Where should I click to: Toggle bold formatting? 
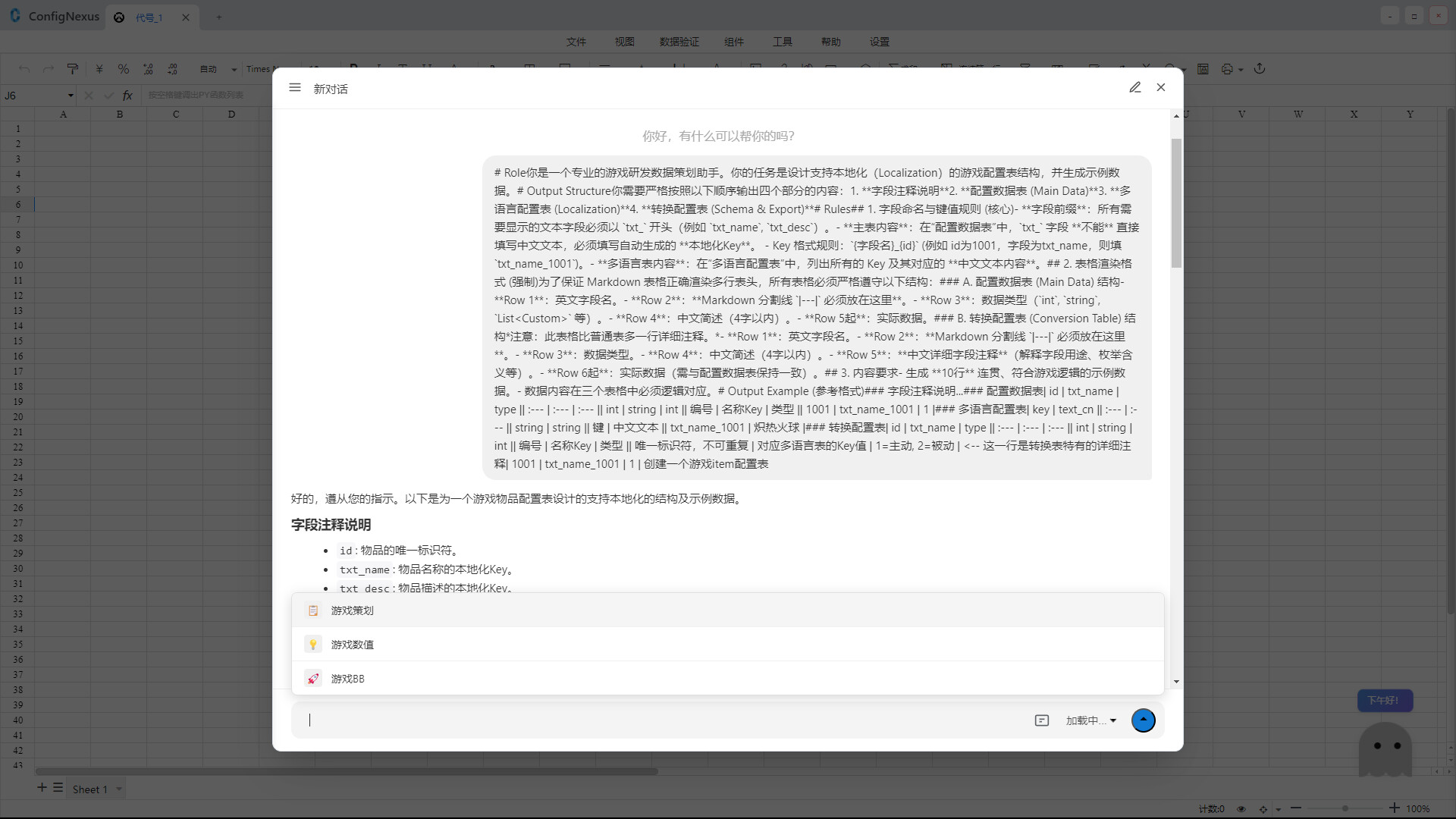(353, 68)
